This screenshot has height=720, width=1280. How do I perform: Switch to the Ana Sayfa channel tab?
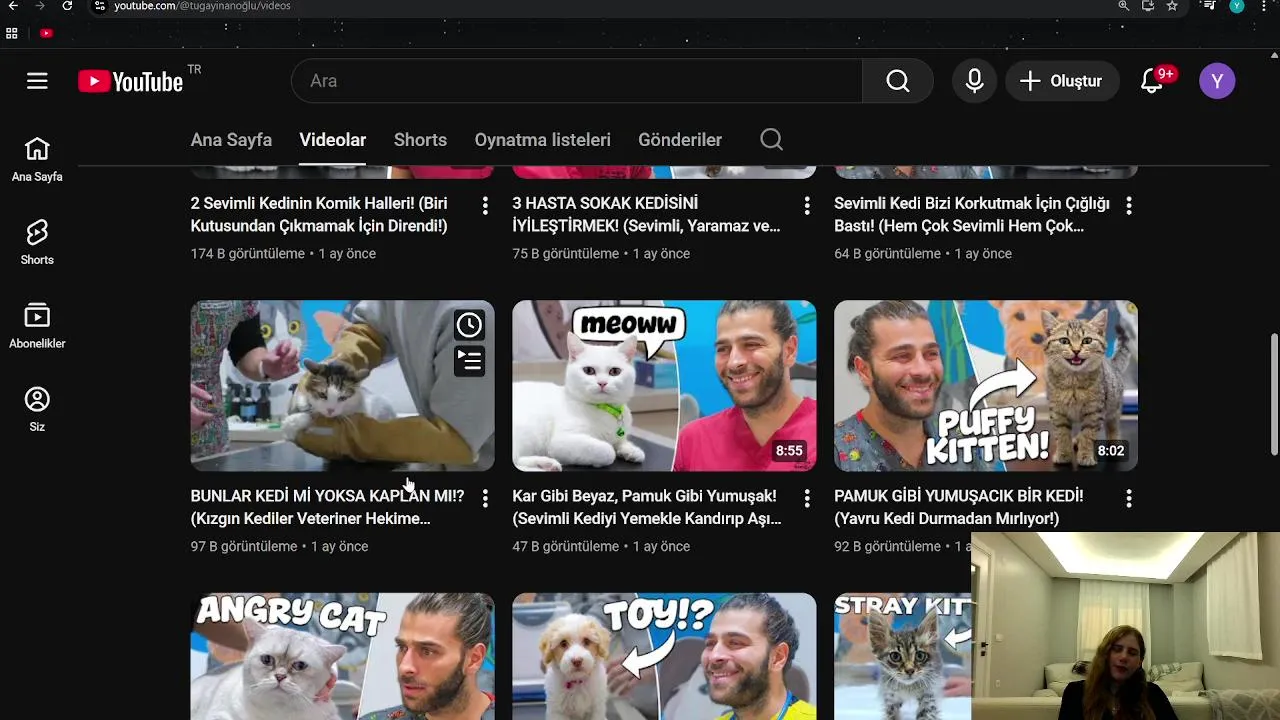pyautogui.click(x=231, y=140)
